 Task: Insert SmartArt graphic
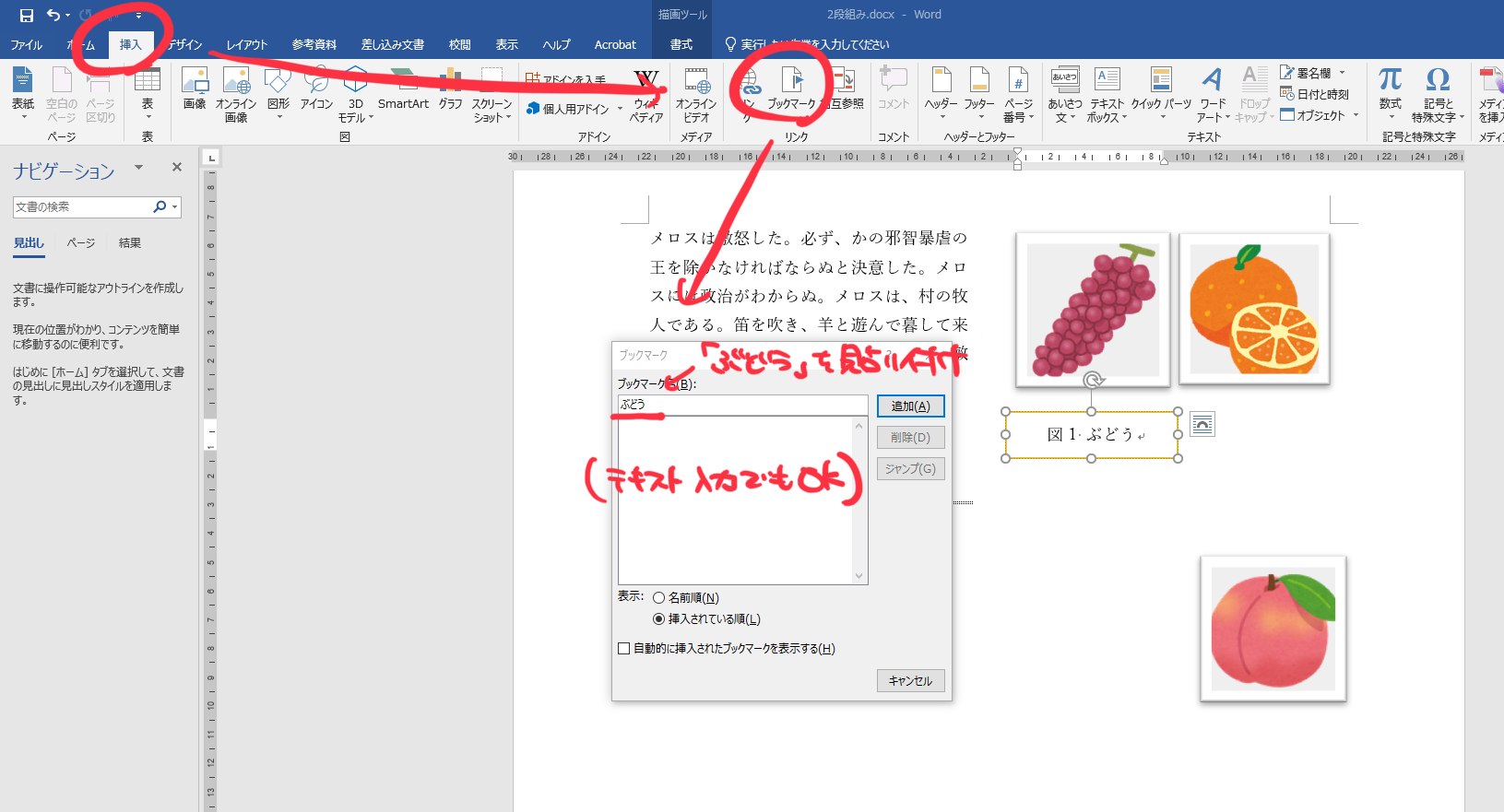403,89
